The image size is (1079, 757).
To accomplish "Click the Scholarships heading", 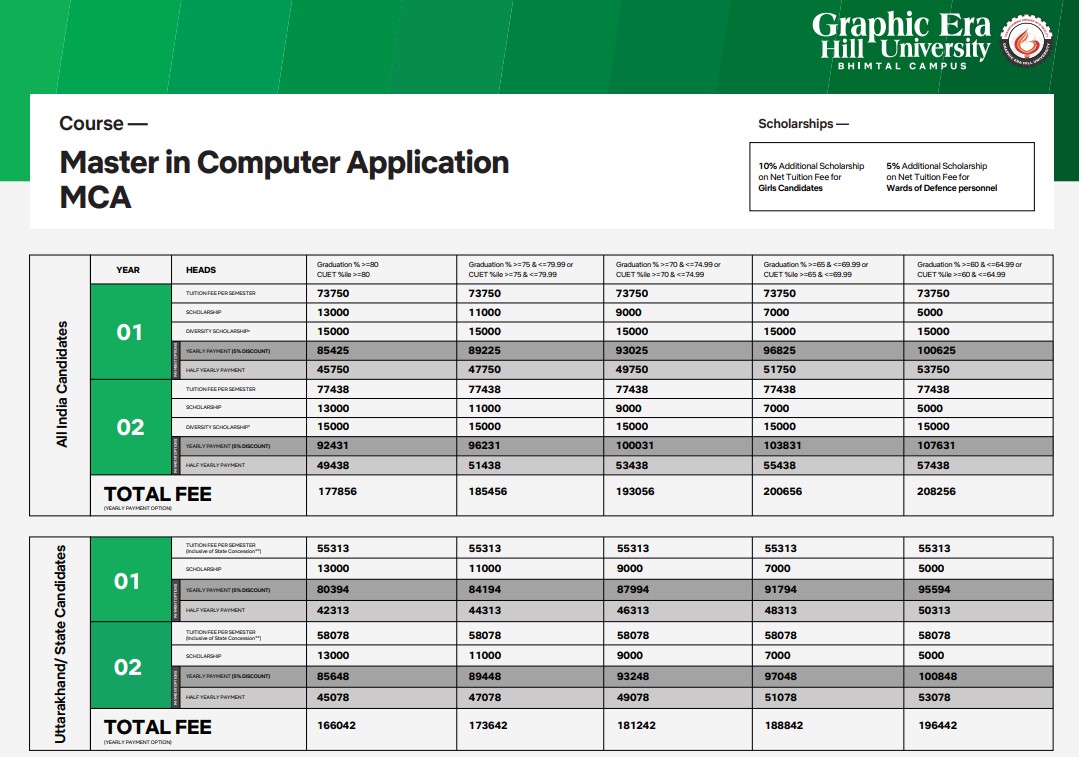I will (803, 124).
